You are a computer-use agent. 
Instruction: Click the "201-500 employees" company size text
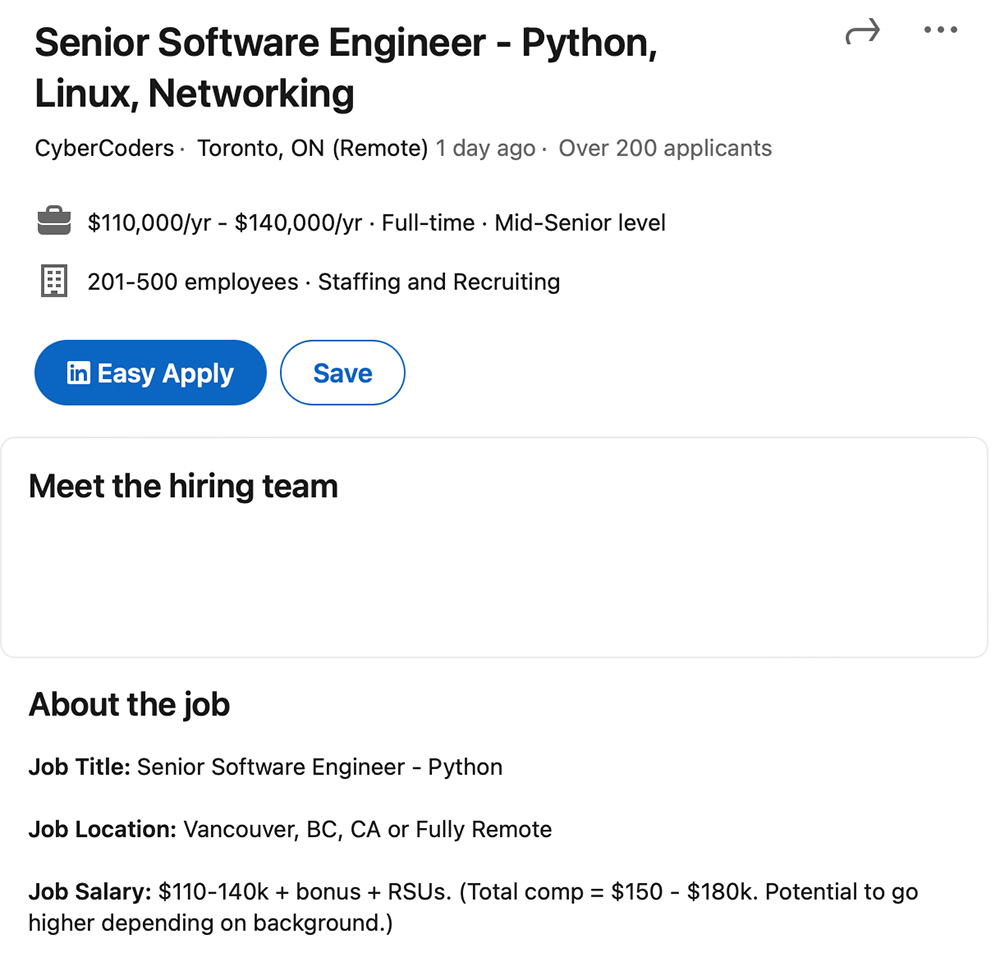pyautogui.click(x=192, y=282)
